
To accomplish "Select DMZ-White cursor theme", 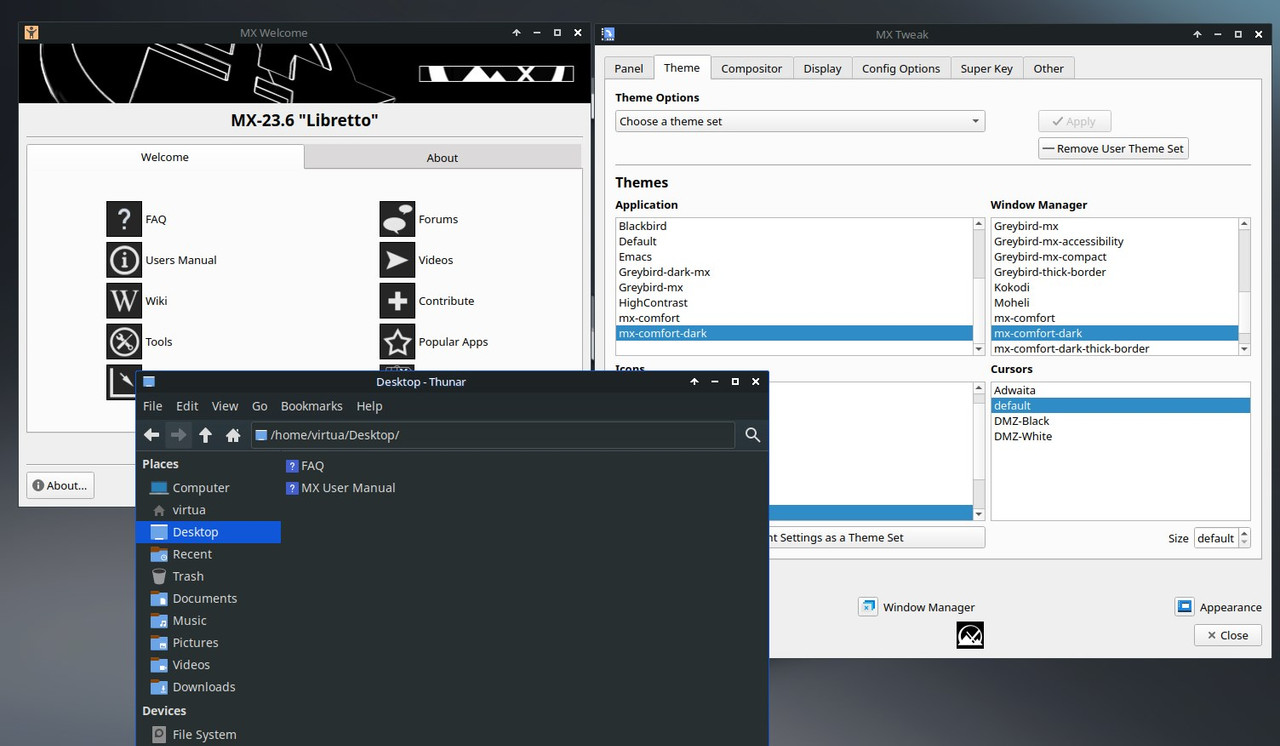I will [x=1120, y=436].
